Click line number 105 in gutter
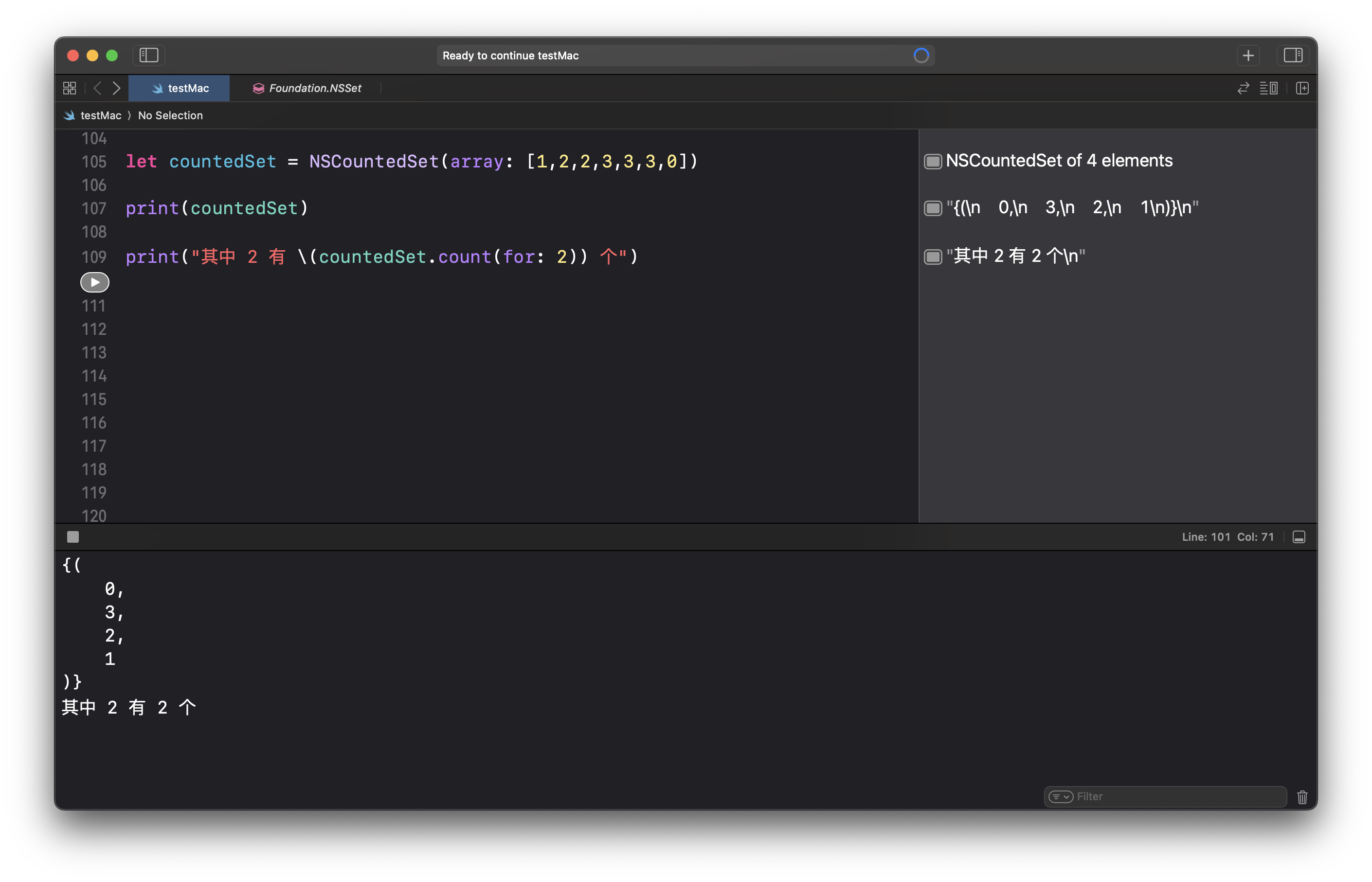The height and width of the screenshot is (882, 1372). coord(94,162)
